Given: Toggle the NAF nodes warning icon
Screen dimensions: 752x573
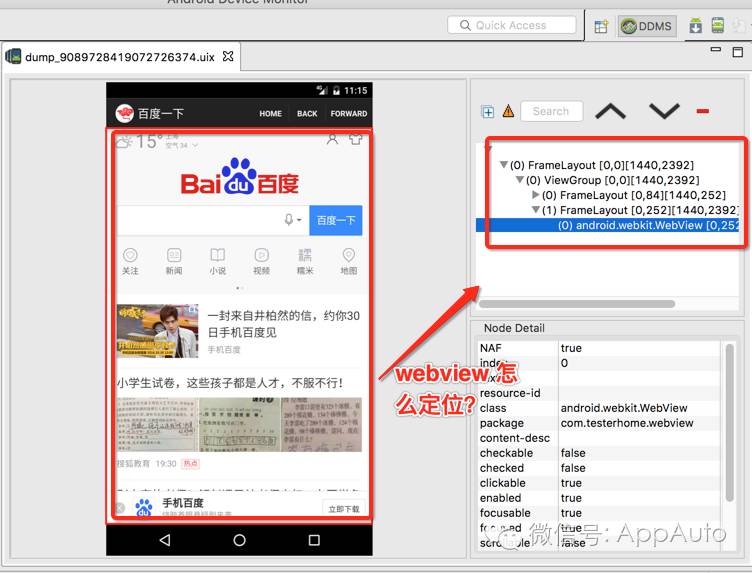Looking at the screenshot, I should [x=508, y=112].
